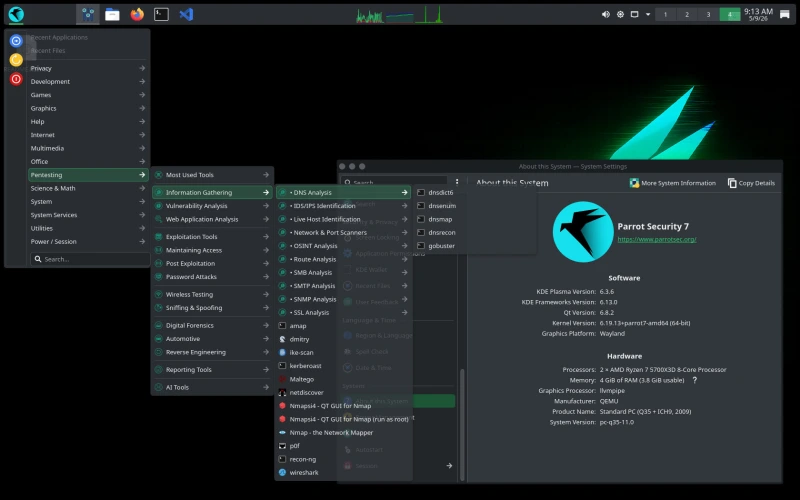Launch Visual Studio Code from the panel
This screenshot has height=500, width=800.
click(186, 14)
